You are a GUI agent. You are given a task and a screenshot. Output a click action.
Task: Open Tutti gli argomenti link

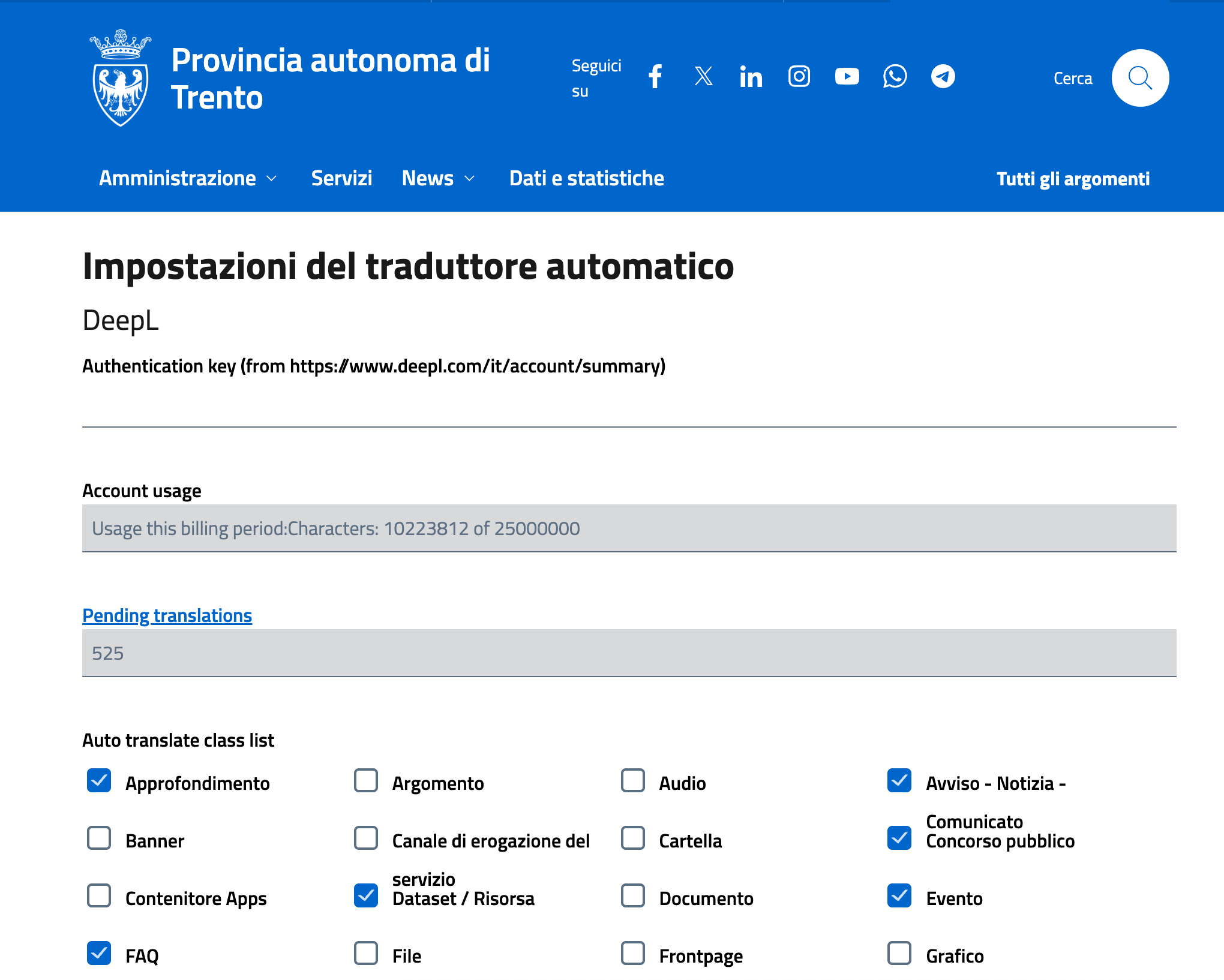click(1073, 179)
